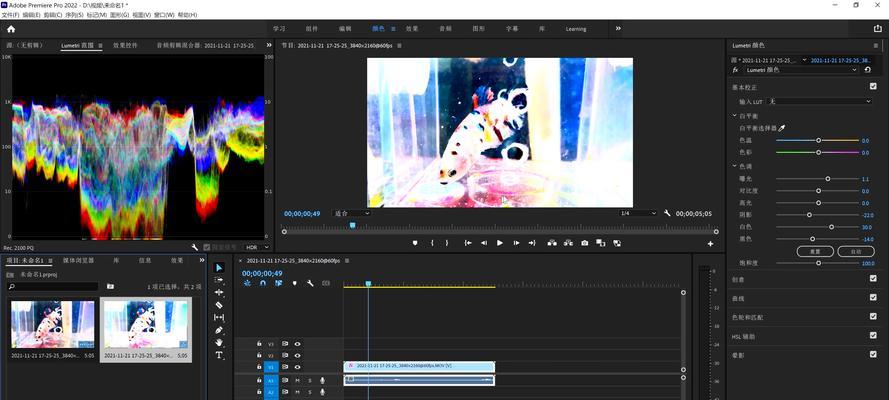Open the Lumetri 颜色 effect dropdown

tap(801, 70)
